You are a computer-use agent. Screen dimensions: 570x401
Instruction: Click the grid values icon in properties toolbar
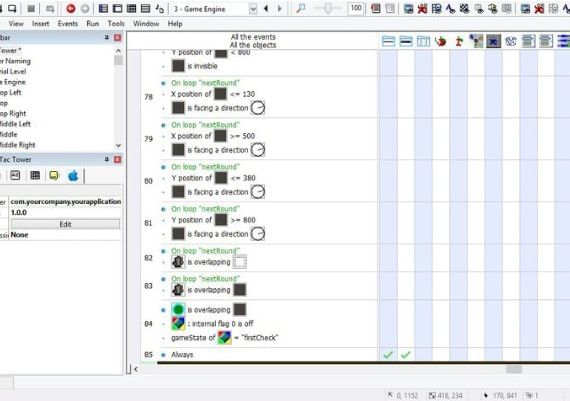point(35,176)
